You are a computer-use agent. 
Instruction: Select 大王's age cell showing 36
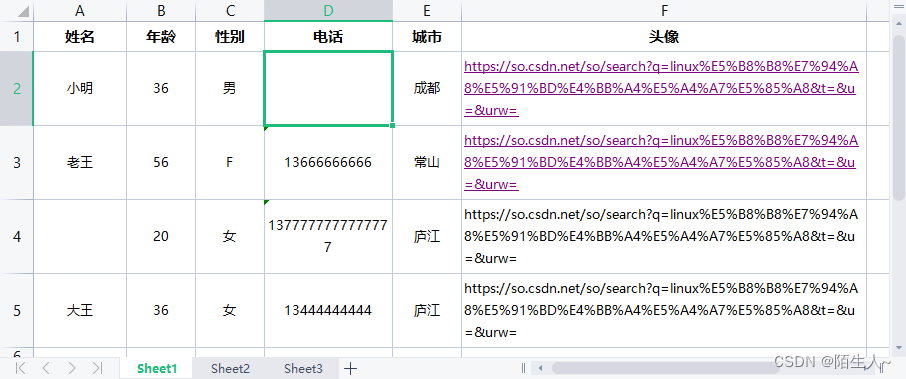[x=161, y=311]
